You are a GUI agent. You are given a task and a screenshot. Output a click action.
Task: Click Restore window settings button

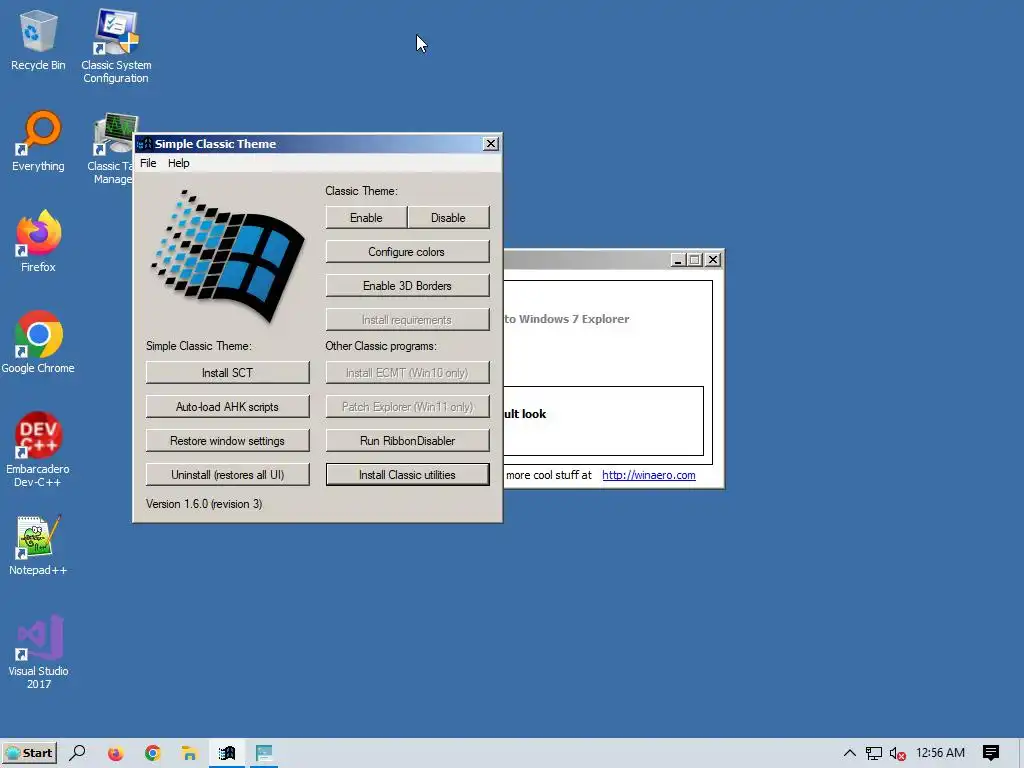pyautogui.click(x=227, y=440)
